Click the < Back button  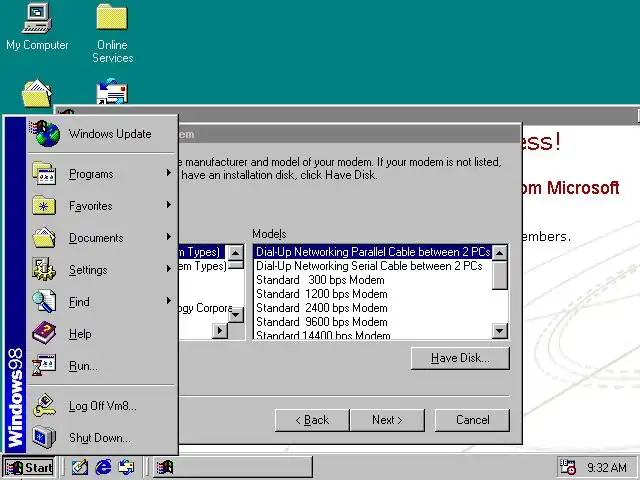[x=312, y=420]
